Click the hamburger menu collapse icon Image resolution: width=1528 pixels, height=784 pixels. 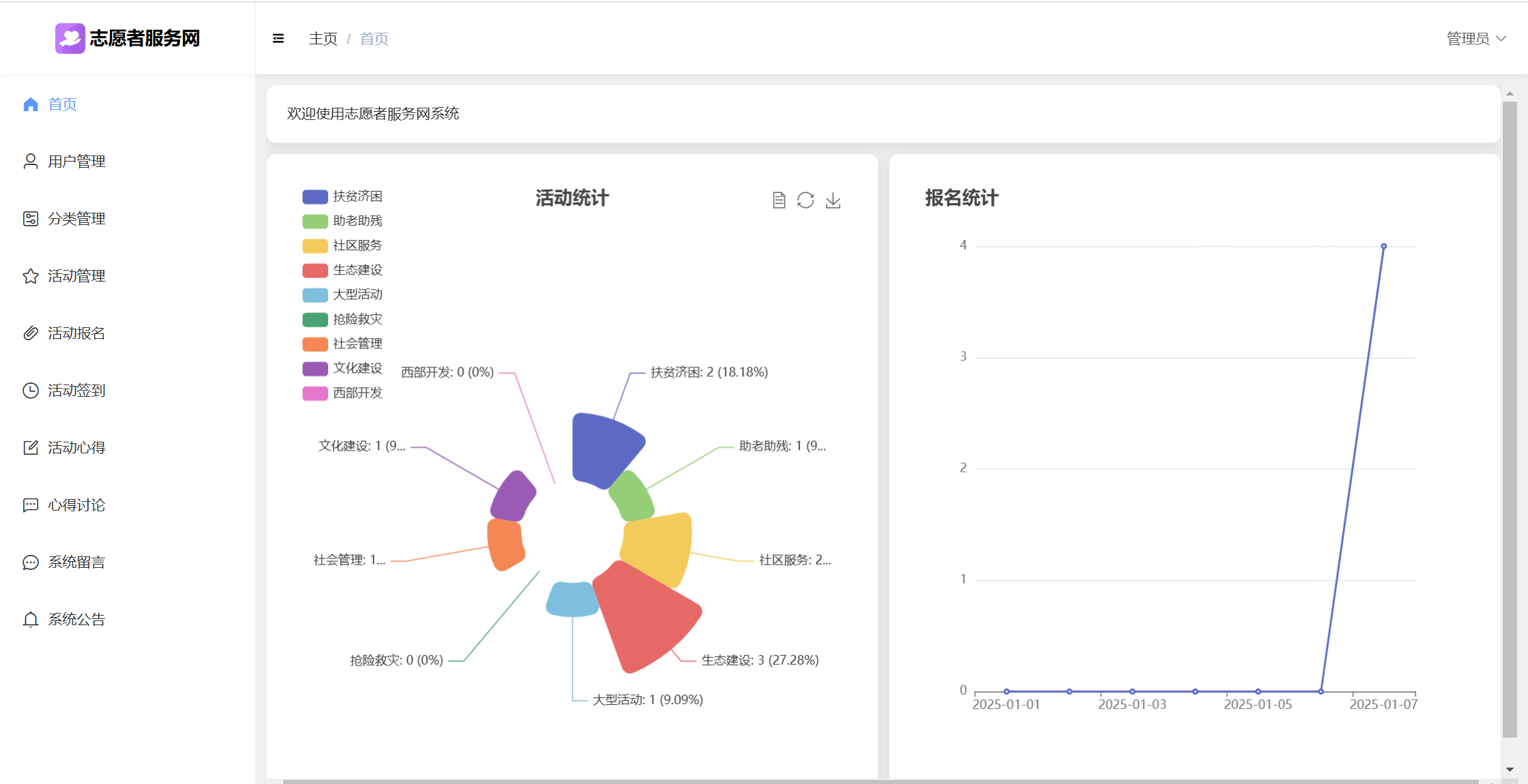(278, 39)
